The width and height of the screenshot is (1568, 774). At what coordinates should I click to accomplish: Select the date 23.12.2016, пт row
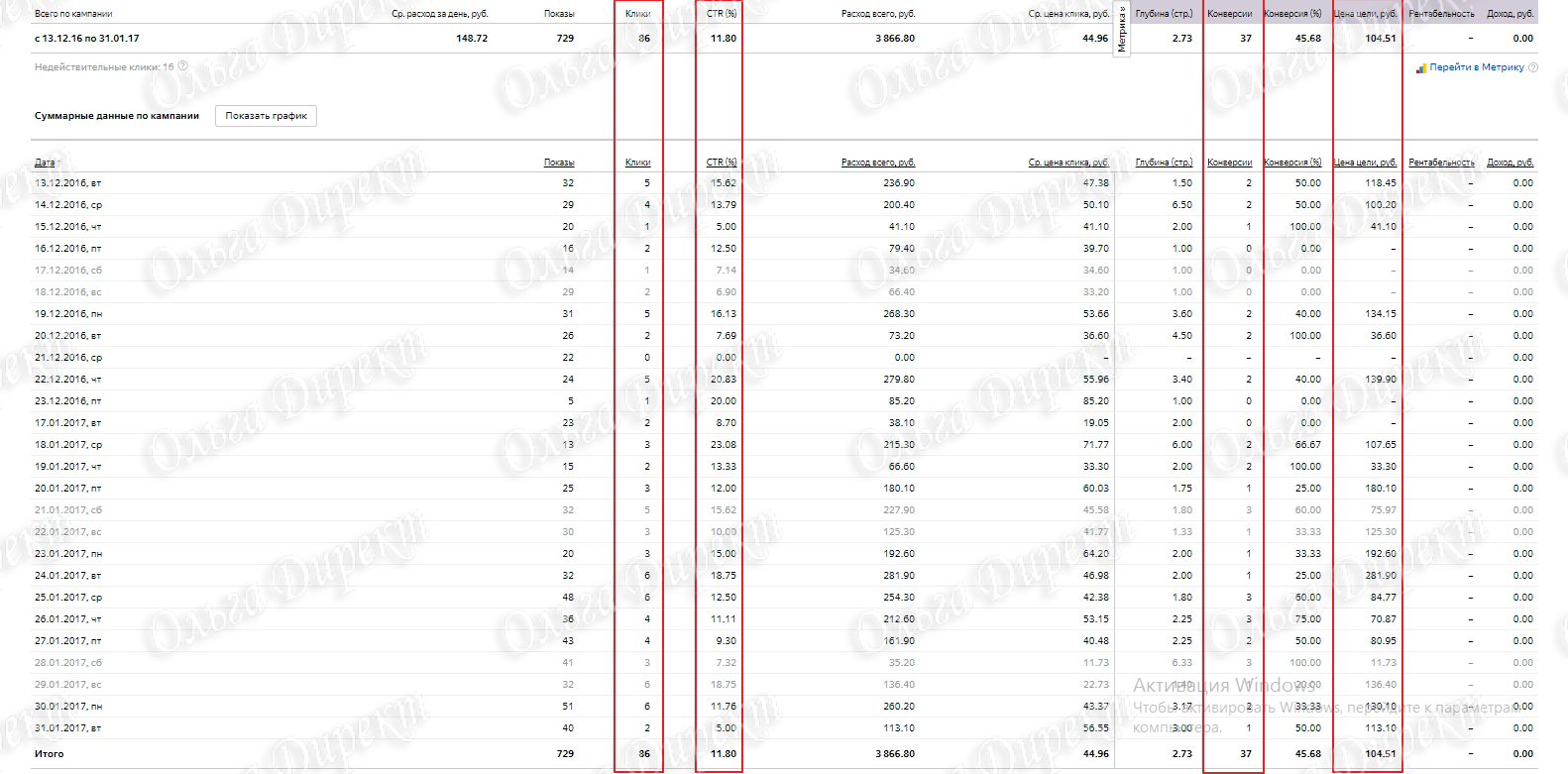(x=784, y=401)
